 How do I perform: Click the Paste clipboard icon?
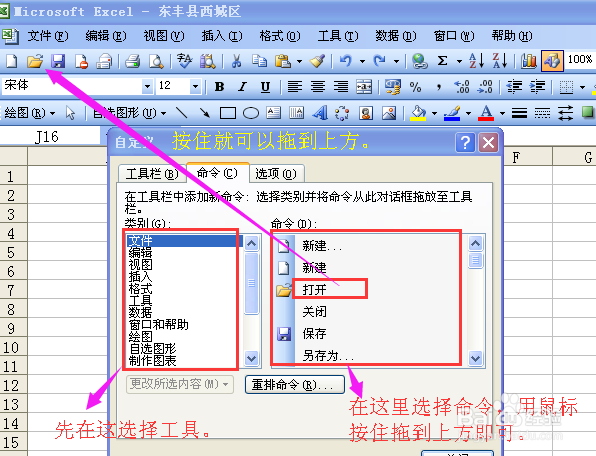click(x=283, y=61)
